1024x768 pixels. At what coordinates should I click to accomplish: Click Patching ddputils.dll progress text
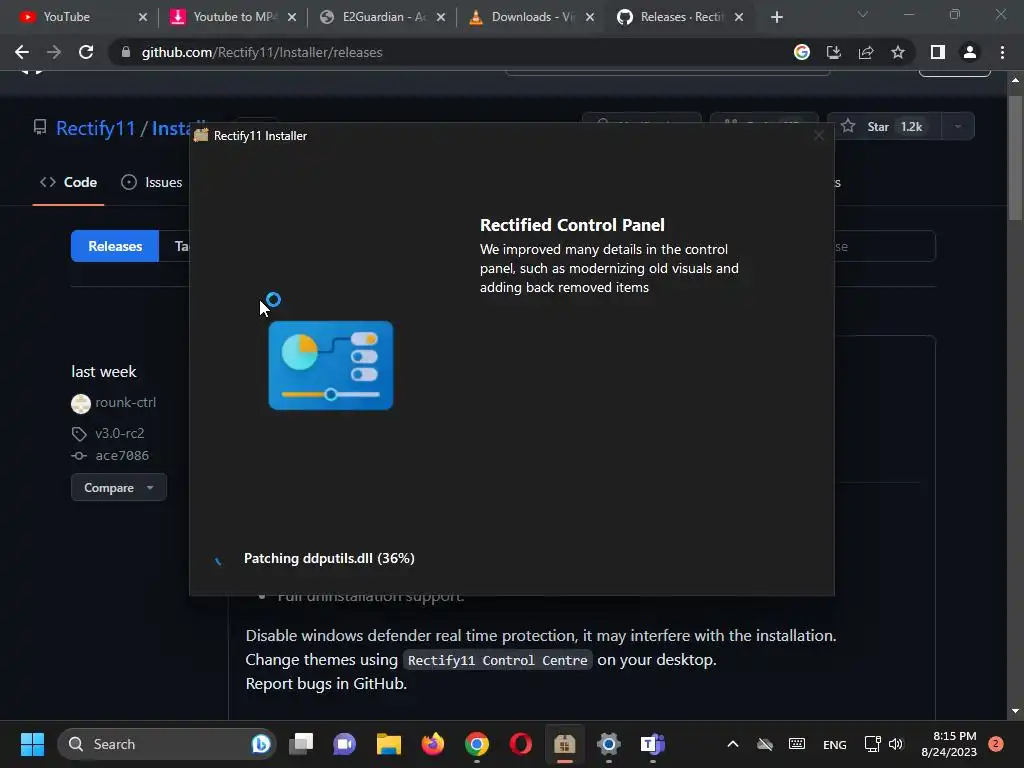click(329, 558)
